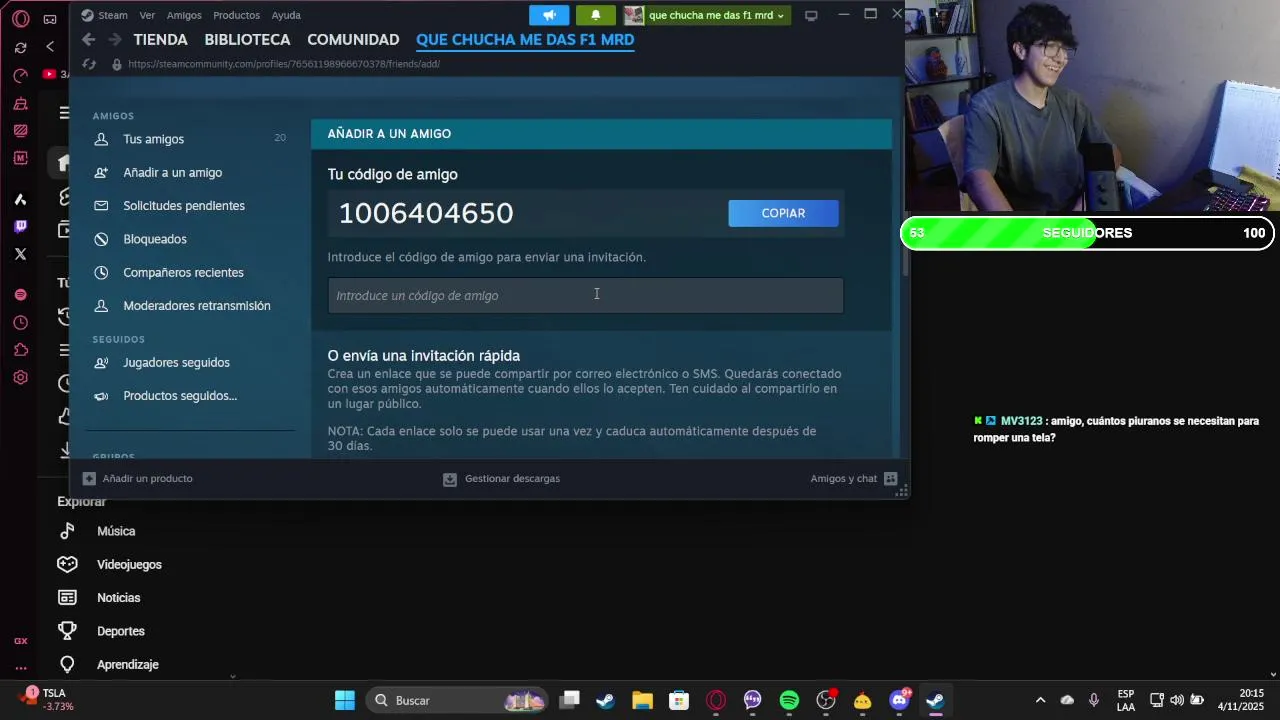1280x720 pixels.
Task: Open the green notifications bell
Action: (x=596, y=15)
